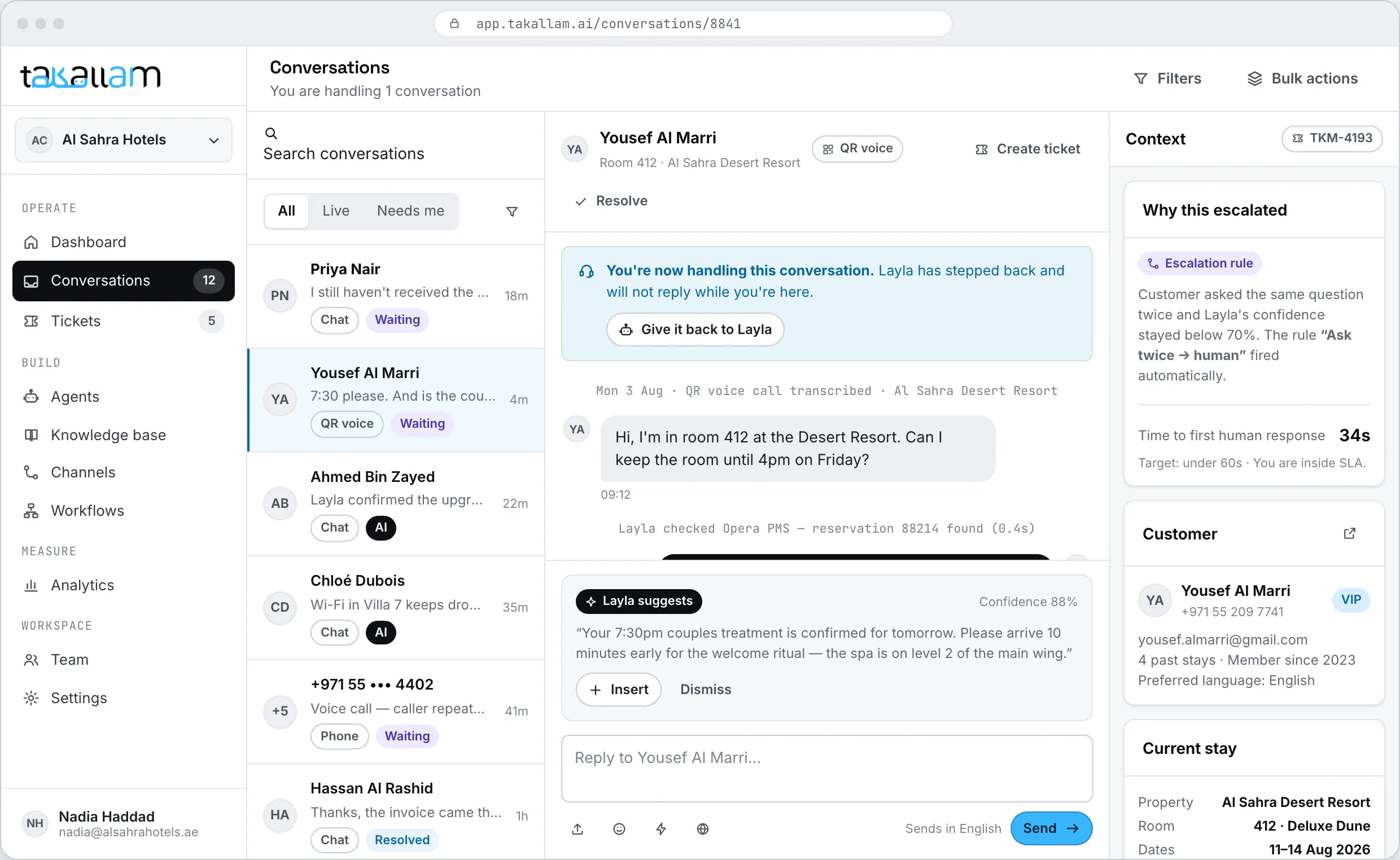Screen dimensions: 1400x860
Task: Dismiss Layla's suggestion
Action: tap(706, 690)
